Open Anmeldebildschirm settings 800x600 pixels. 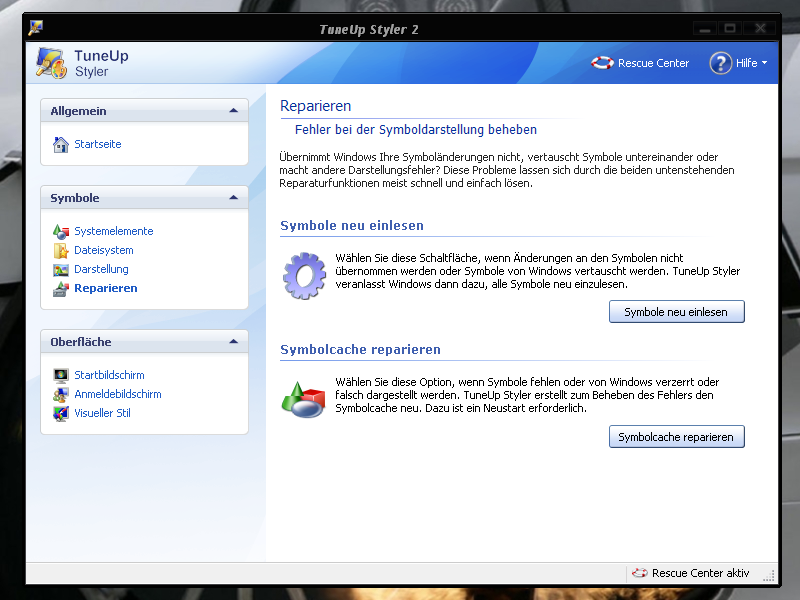click(118, 394)
